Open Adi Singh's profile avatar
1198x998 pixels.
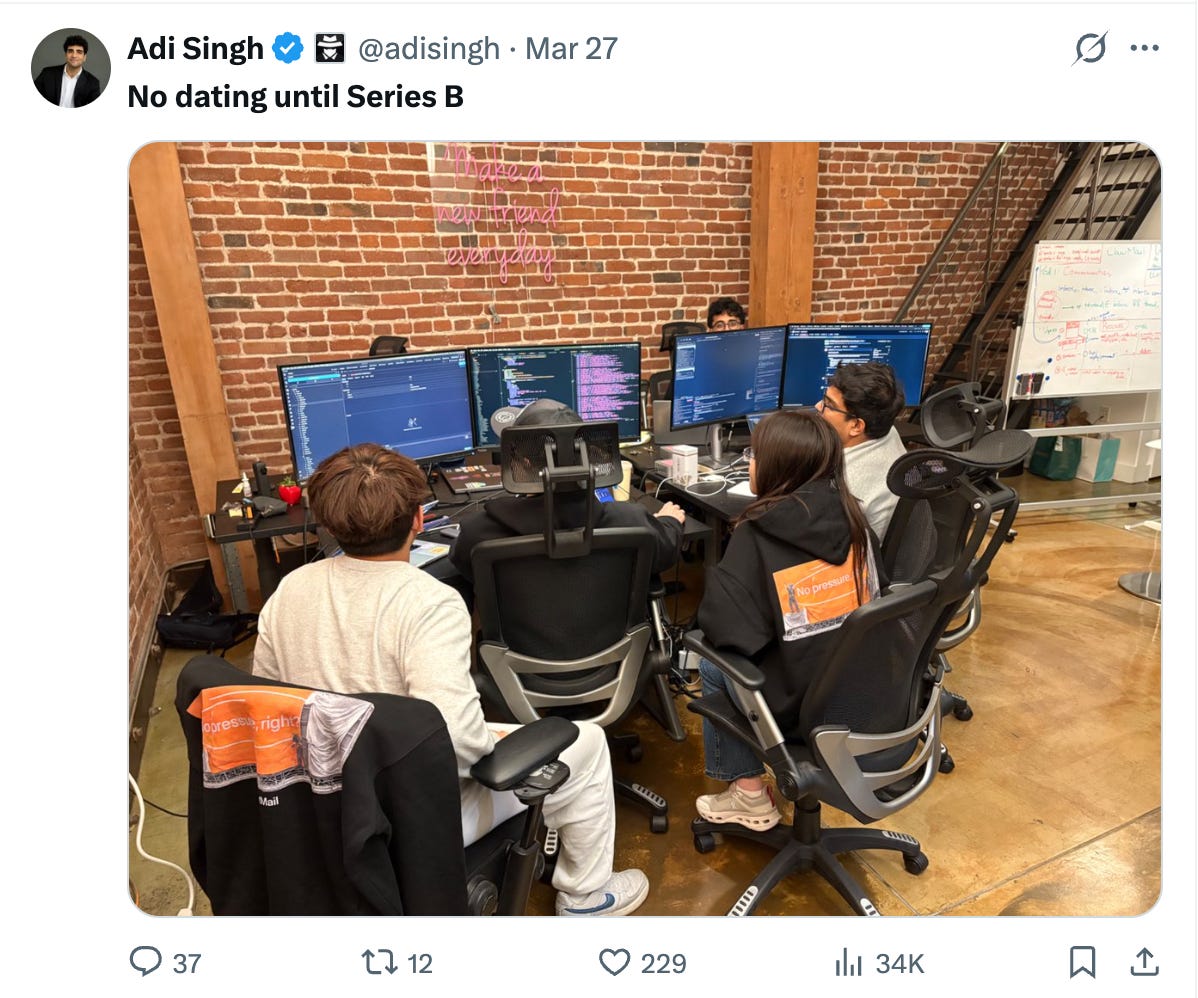coord(70,68)
